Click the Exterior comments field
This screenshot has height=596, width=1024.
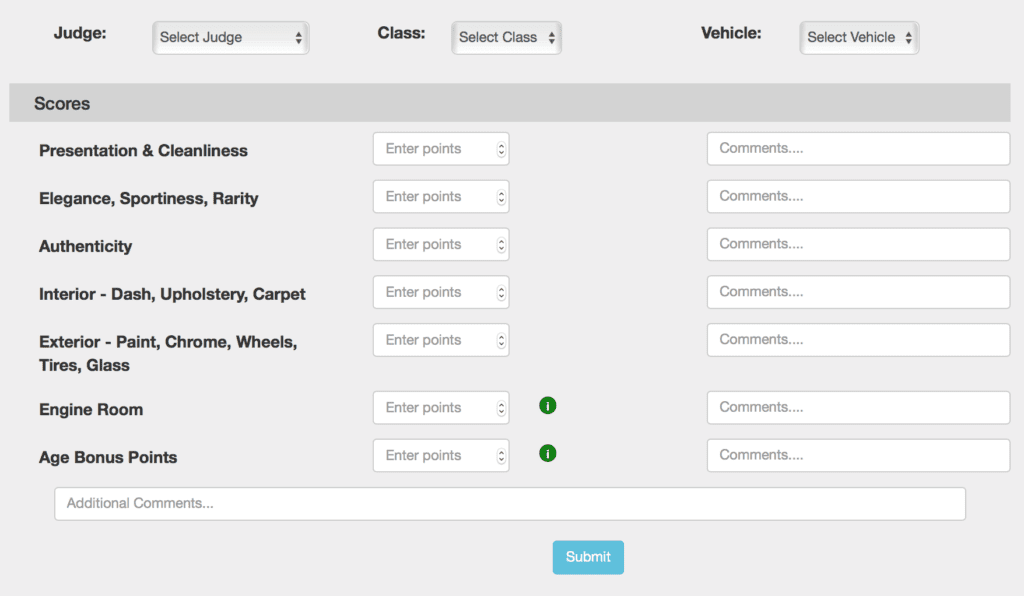(858, 339)
